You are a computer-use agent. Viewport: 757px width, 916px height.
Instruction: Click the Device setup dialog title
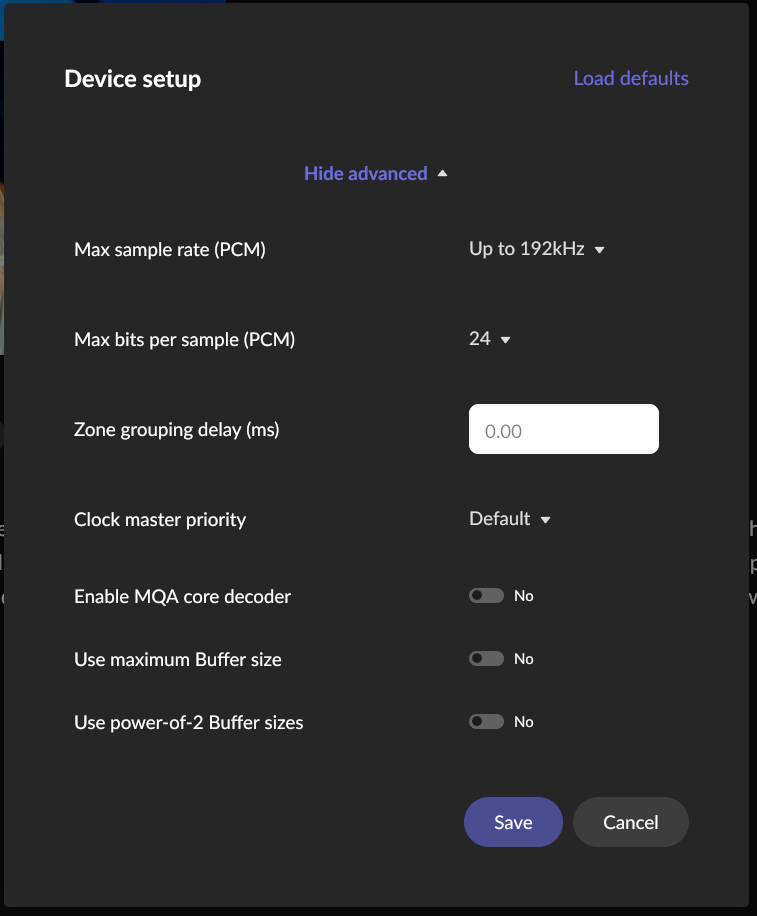(132, 79)
